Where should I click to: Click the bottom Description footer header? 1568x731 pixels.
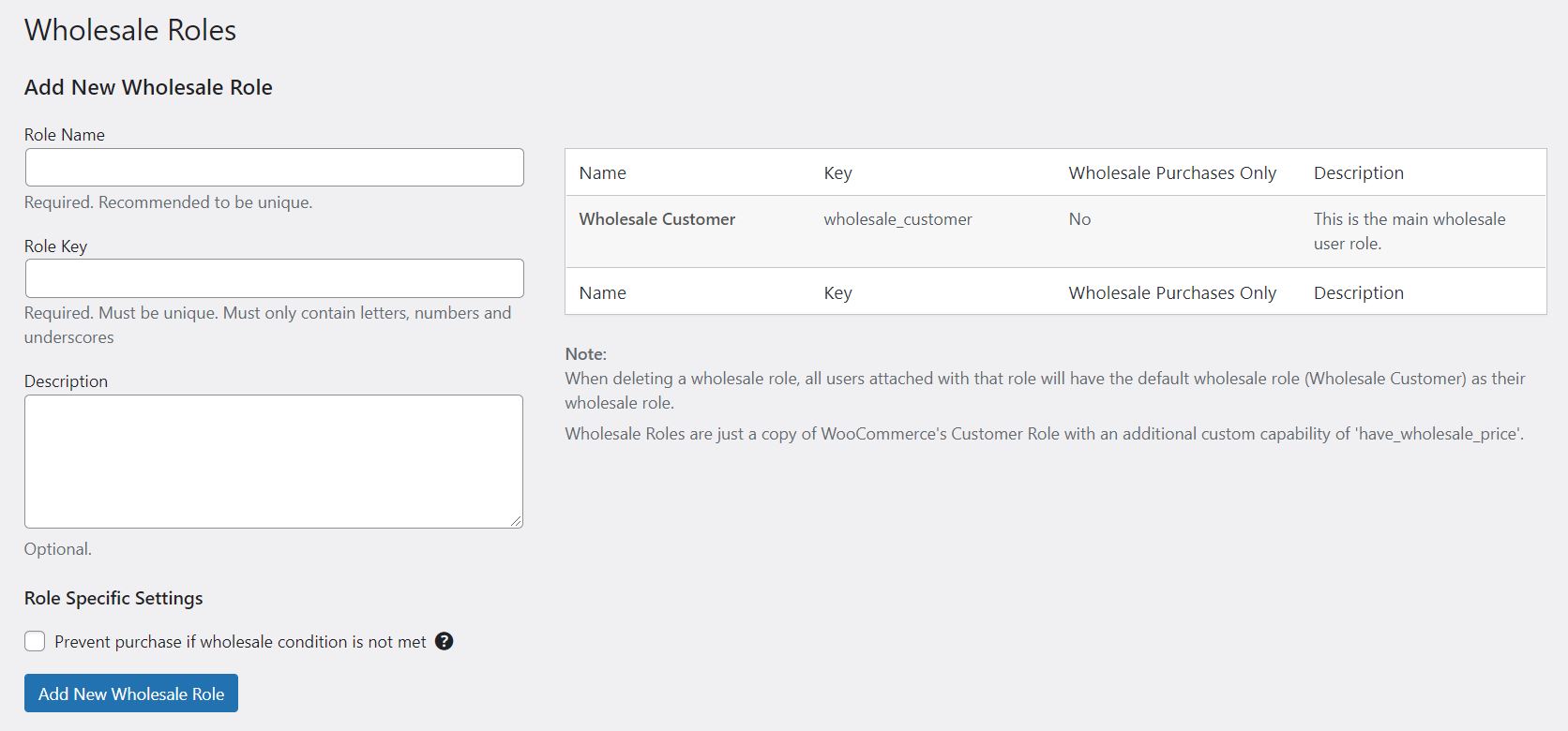coord(1359,292)
